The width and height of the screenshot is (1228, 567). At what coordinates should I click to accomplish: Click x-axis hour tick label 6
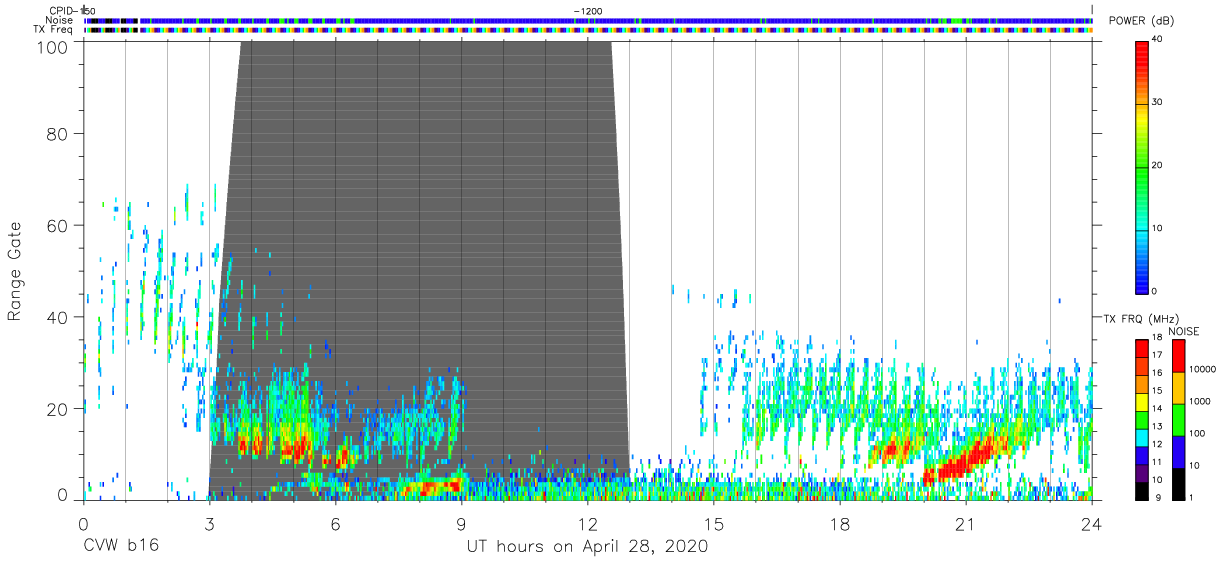[335, 523]
